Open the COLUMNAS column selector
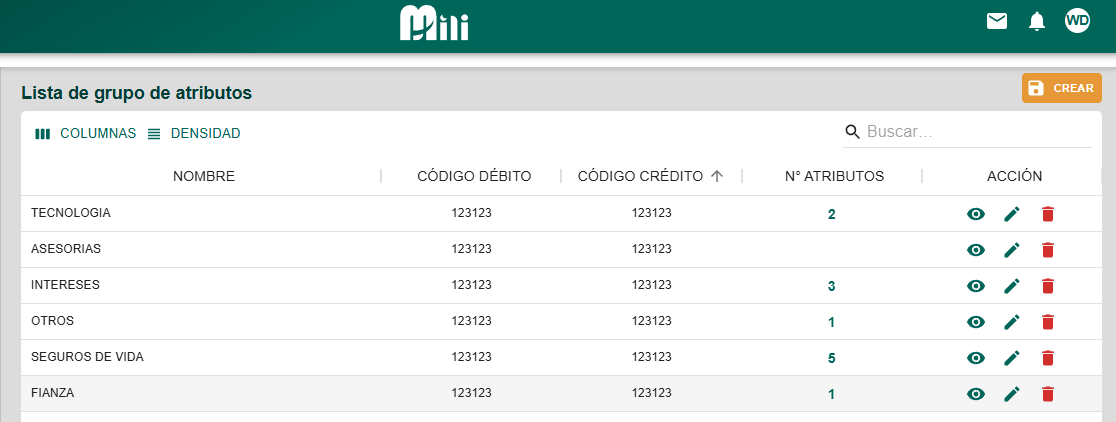 [86, 133]
